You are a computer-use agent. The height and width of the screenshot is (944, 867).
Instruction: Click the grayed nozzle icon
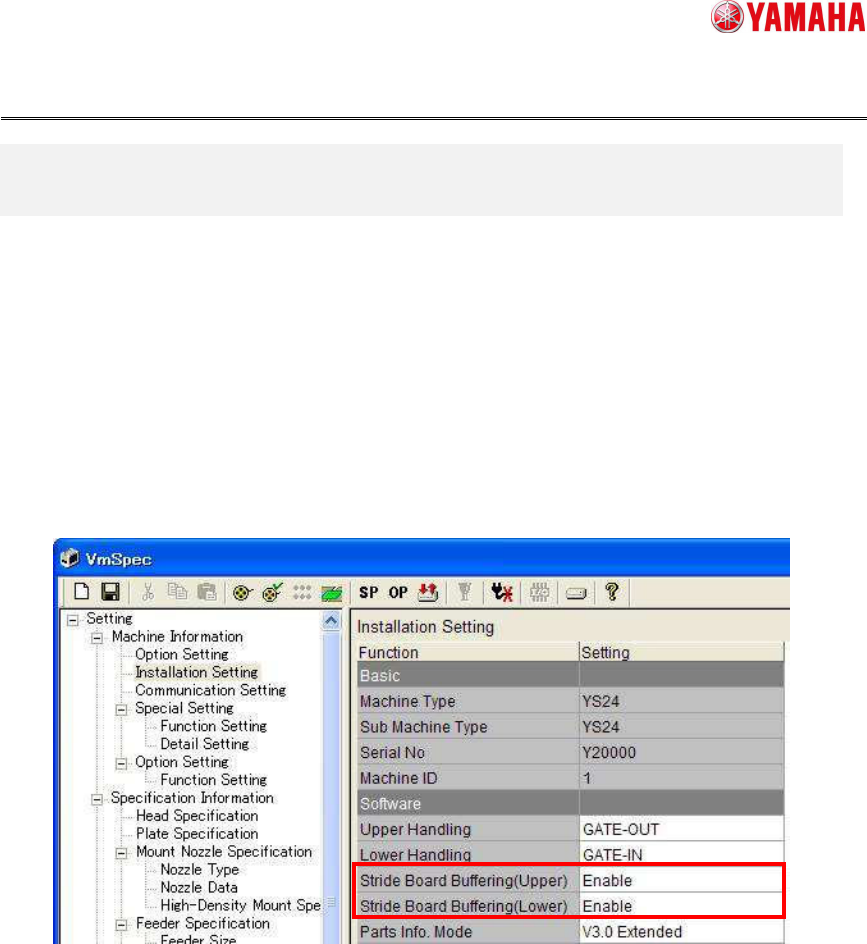tap(464, 592)
